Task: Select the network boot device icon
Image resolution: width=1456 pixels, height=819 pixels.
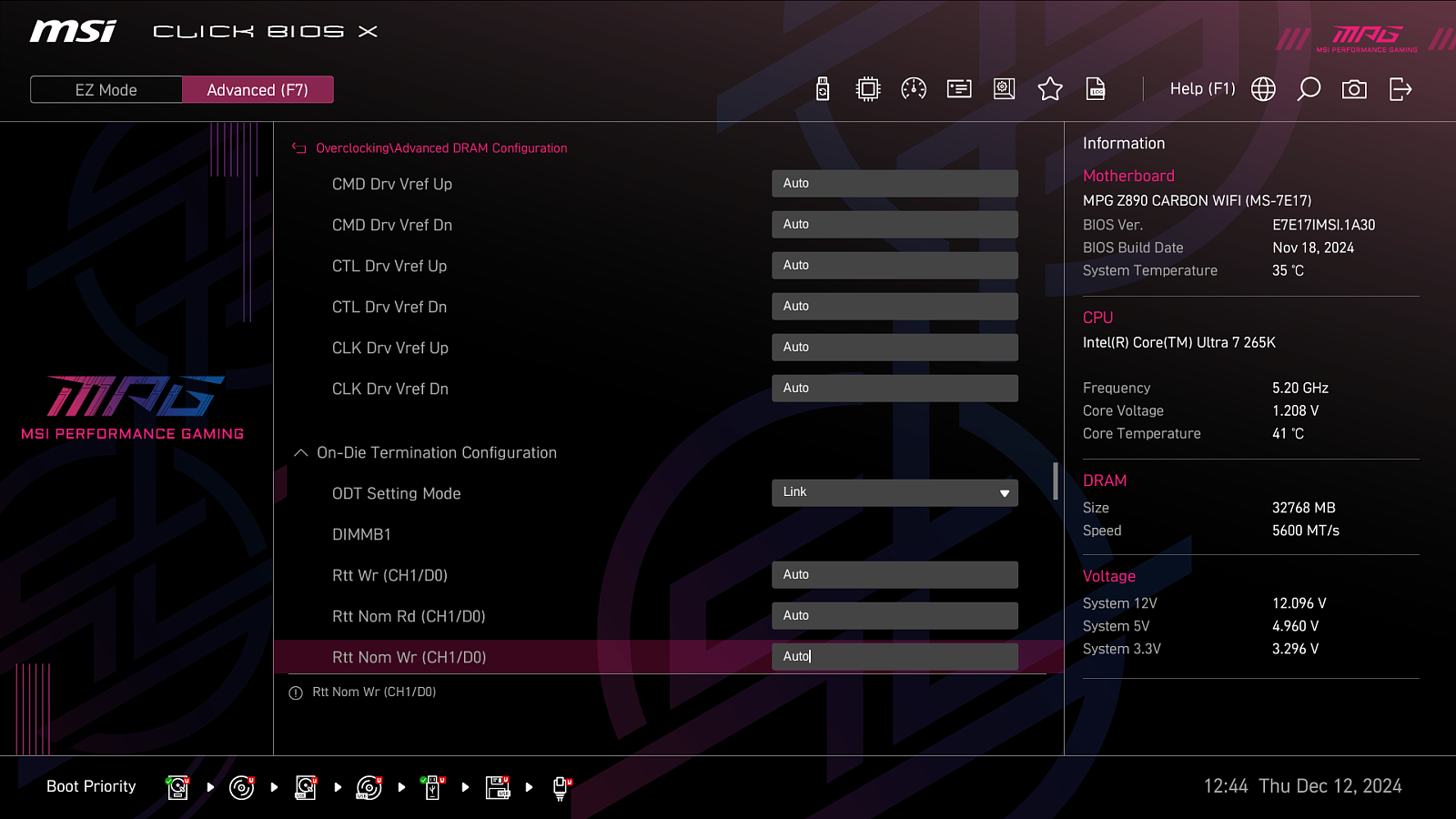Action: point(561,788)
